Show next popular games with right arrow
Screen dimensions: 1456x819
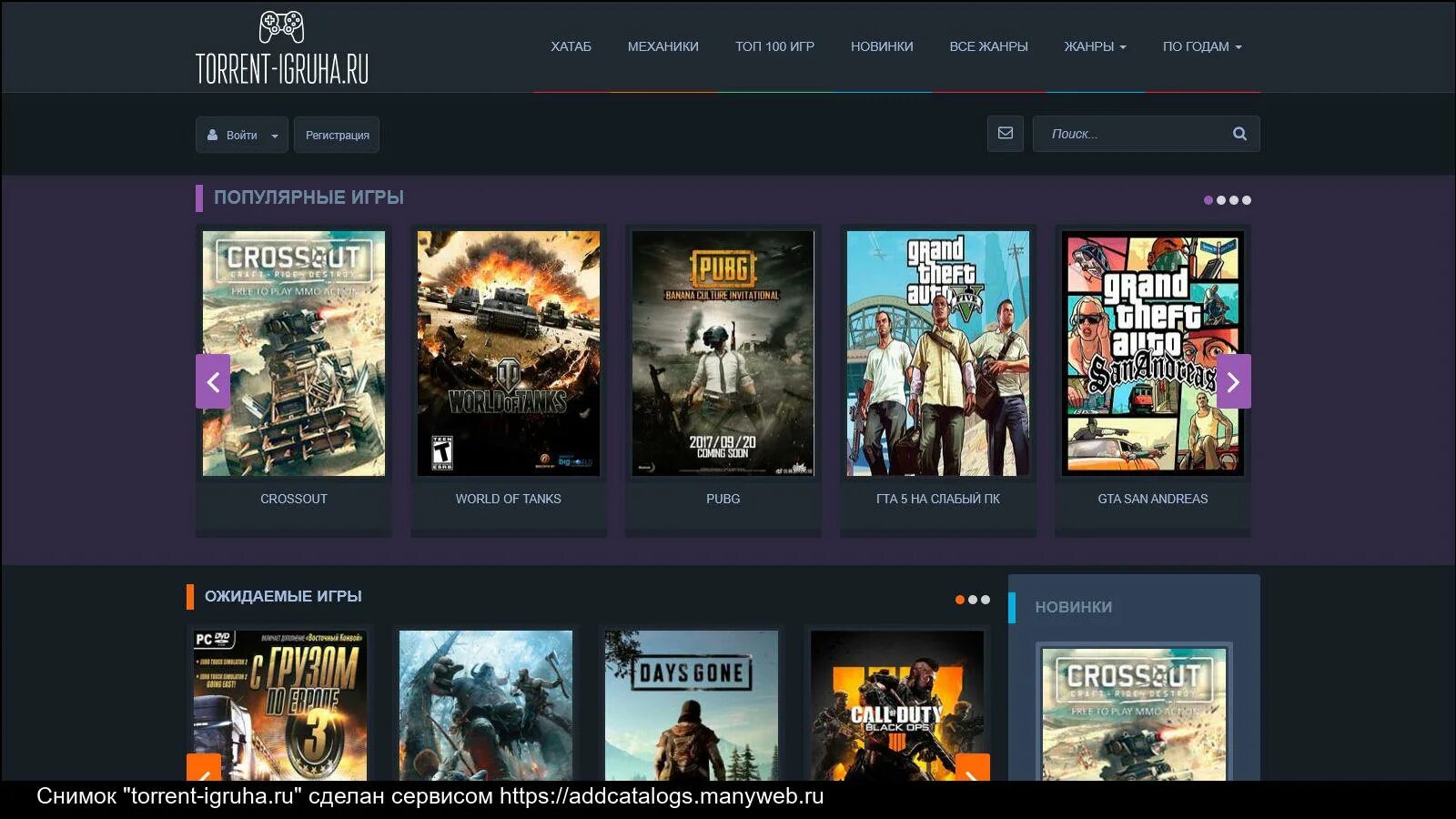click(1234, 381)
